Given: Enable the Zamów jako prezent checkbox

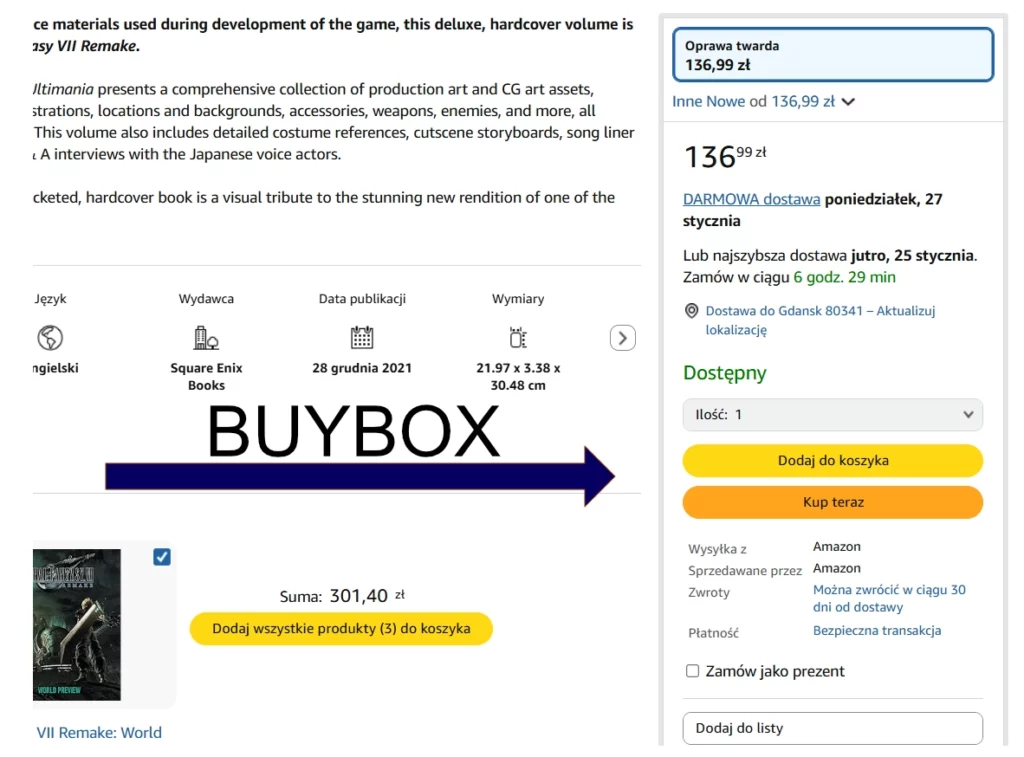Looking at the screenshot, I should point(692,671).
